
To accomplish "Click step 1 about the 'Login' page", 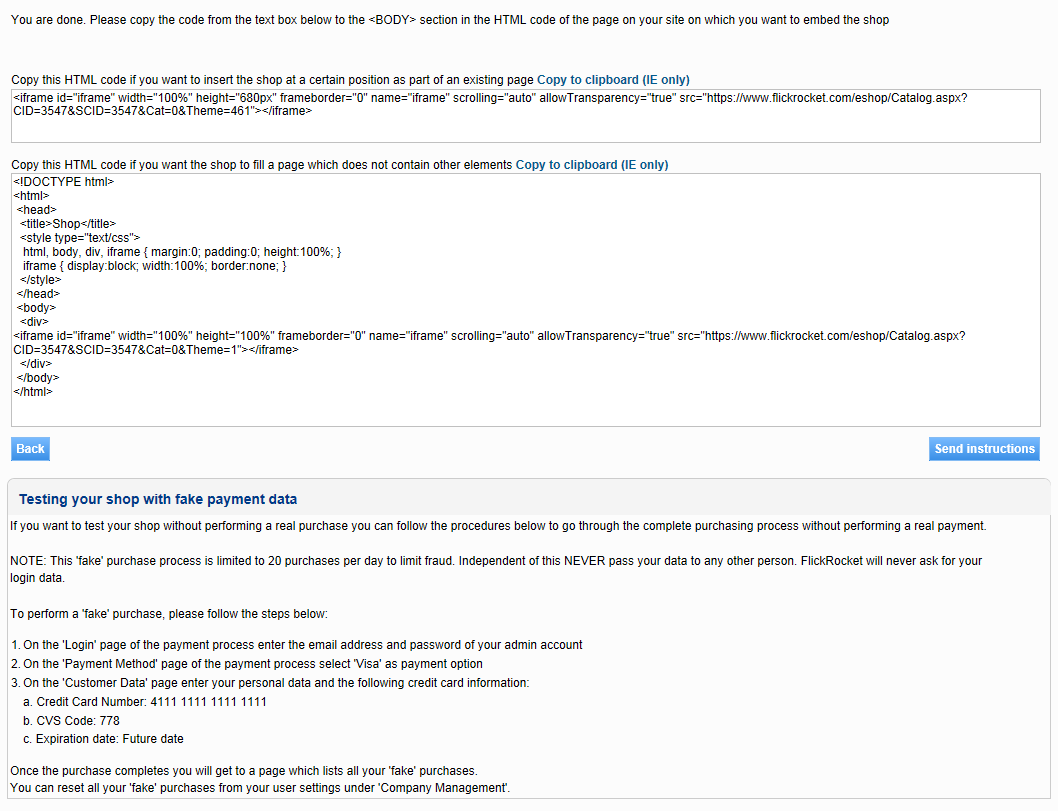I will point(296,645).
